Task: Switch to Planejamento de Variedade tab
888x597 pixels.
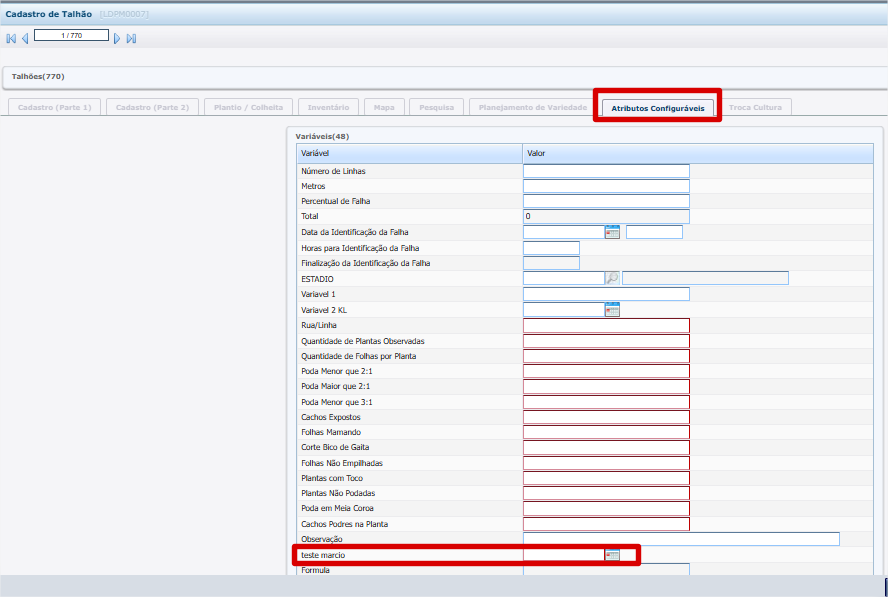Action: tap(533, 107)
